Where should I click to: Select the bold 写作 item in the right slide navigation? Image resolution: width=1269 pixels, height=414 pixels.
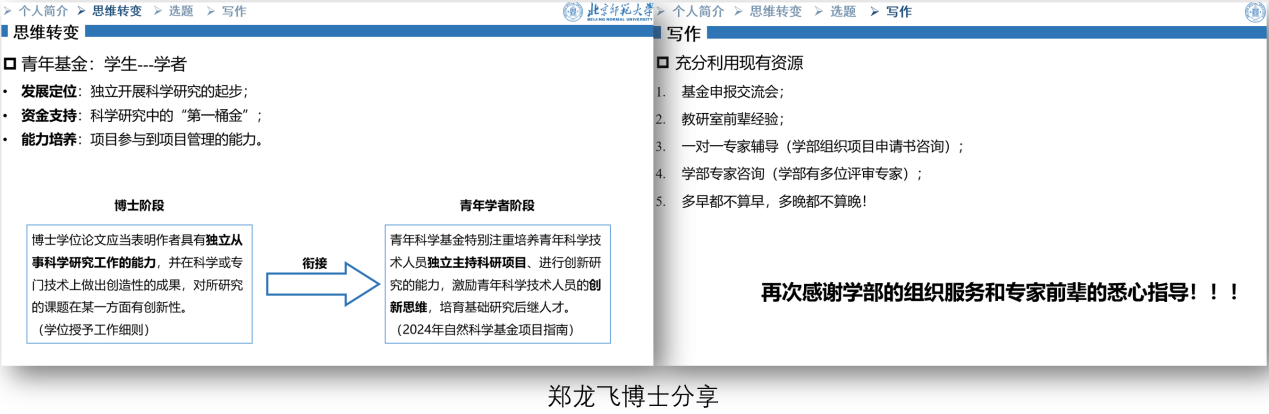[898, 11]
